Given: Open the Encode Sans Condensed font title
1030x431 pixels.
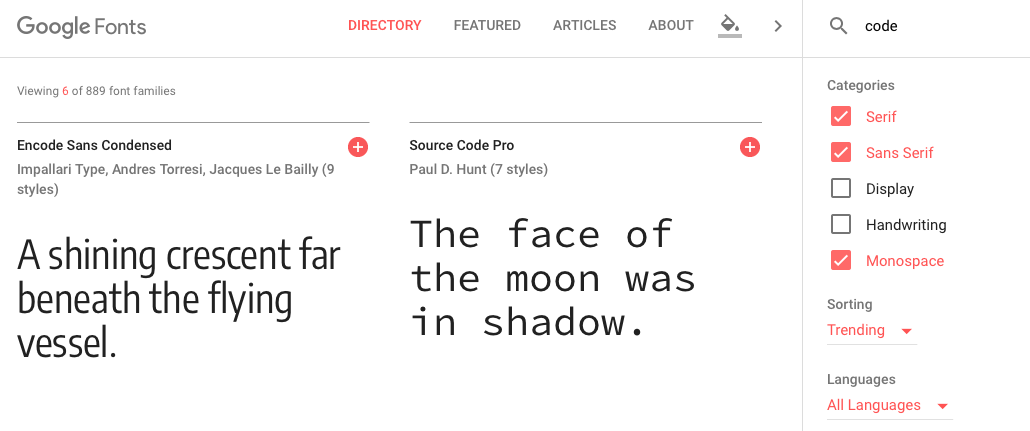Looking at the screenshot, I should click(94, 145).
